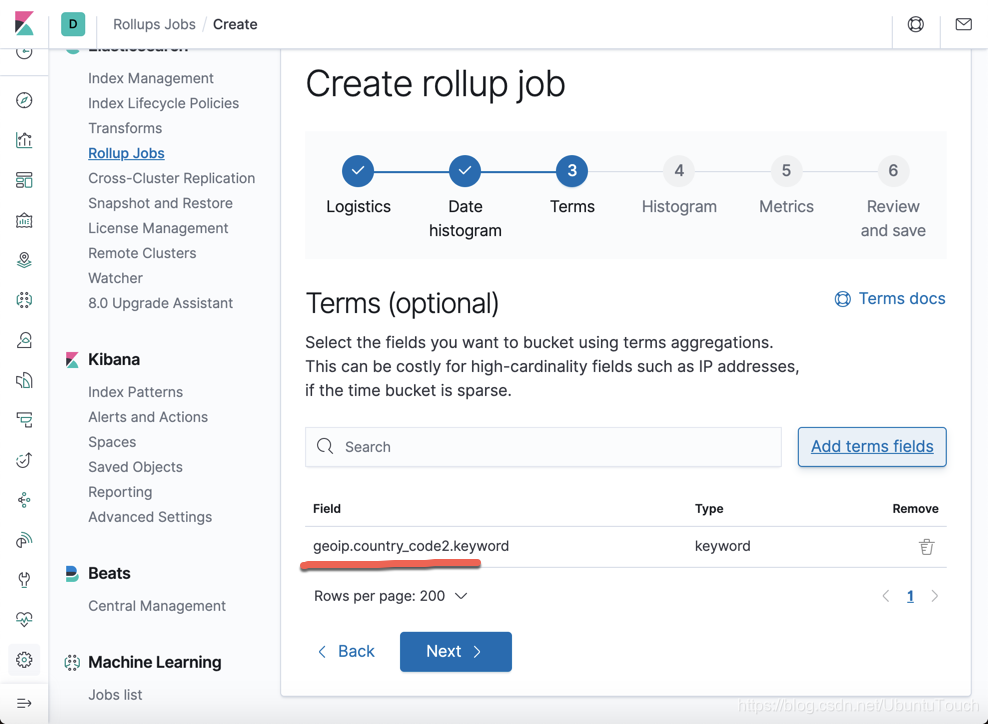988x724 pixels.
Task: Open Advanced Settings
Action: (150, 517)
